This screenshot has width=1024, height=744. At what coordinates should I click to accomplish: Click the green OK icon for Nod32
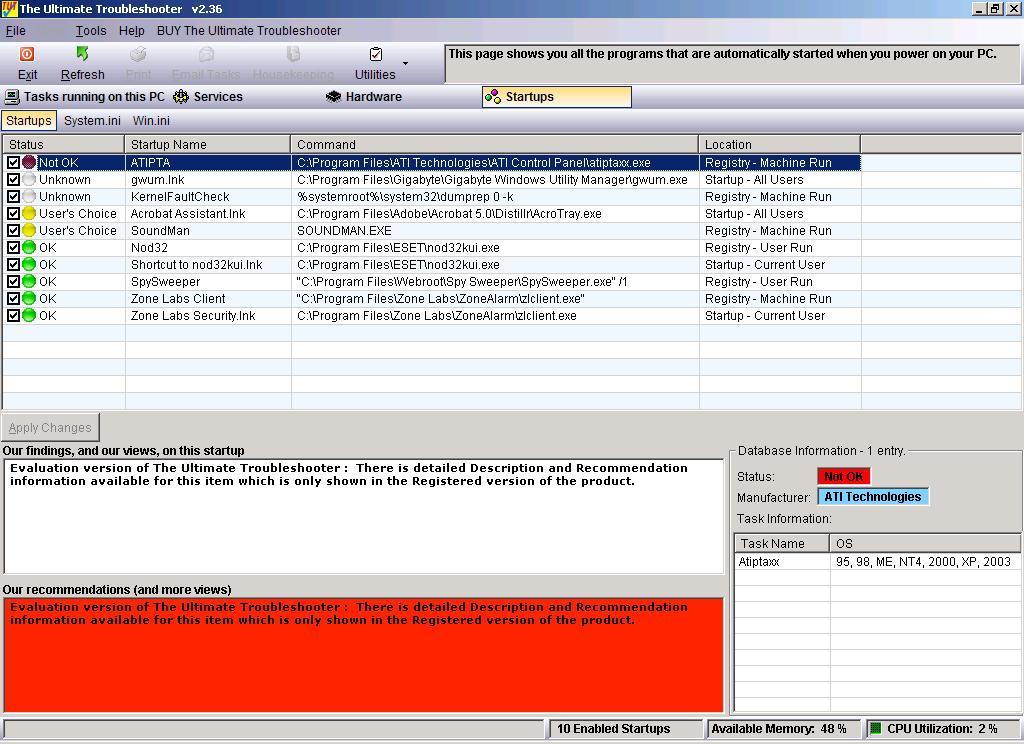tap(29, 247)
